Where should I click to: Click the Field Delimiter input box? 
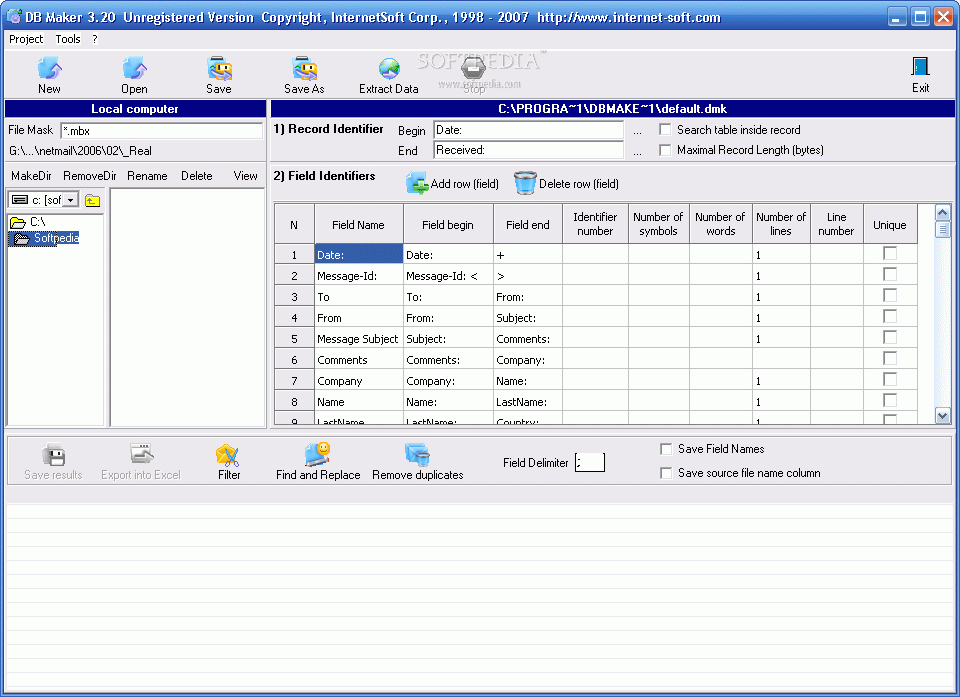click(590, 462)
